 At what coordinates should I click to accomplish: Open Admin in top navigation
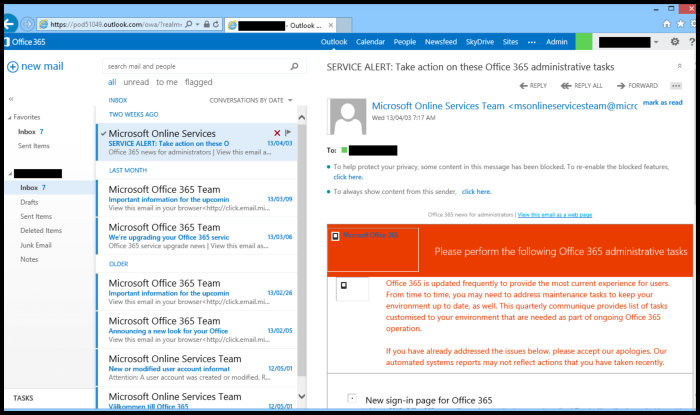coord(557,42)
